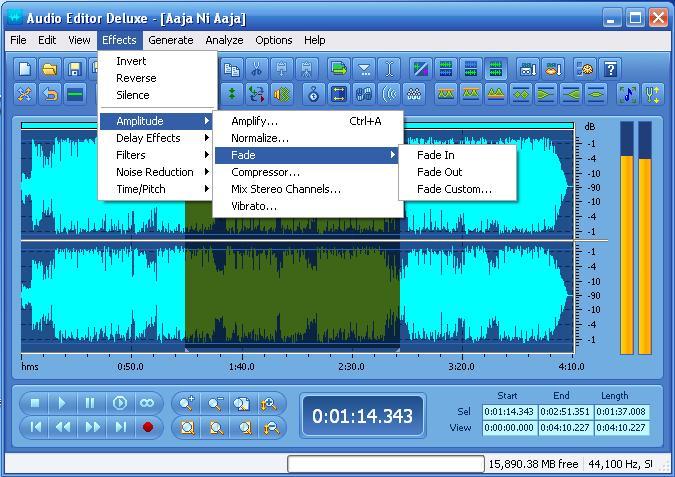Click the first Paste clipboard icon

pyautogui.click(x=282, y=69)
